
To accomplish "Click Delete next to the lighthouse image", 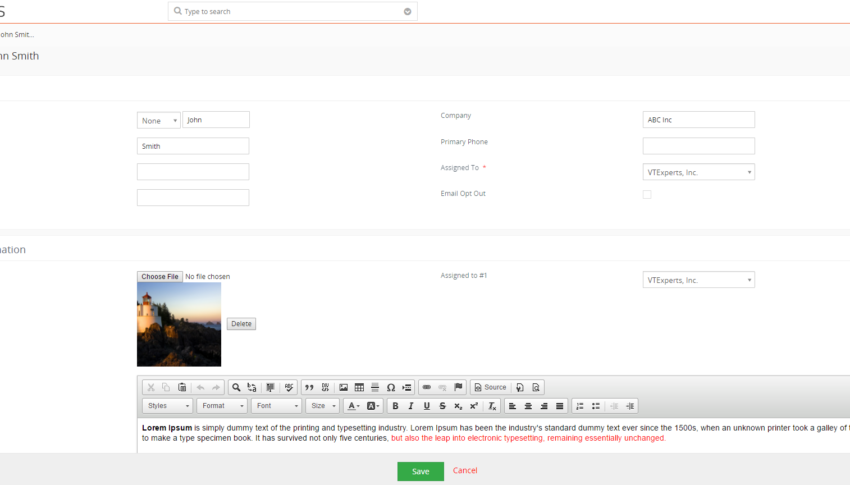I will [x=241, y=324].
